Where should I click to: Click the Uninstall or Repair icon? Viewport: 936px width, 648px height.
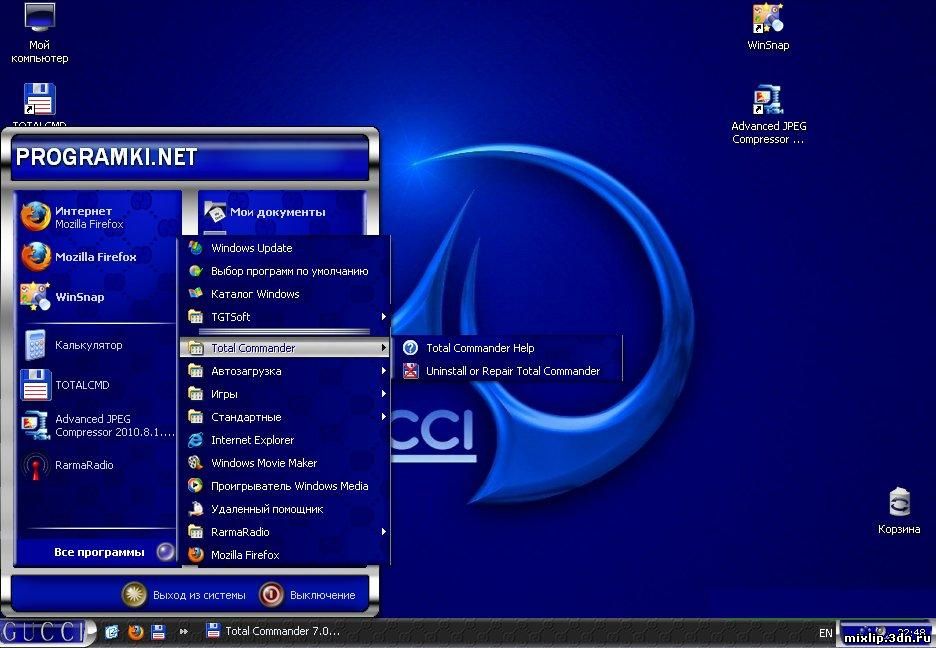410,371
